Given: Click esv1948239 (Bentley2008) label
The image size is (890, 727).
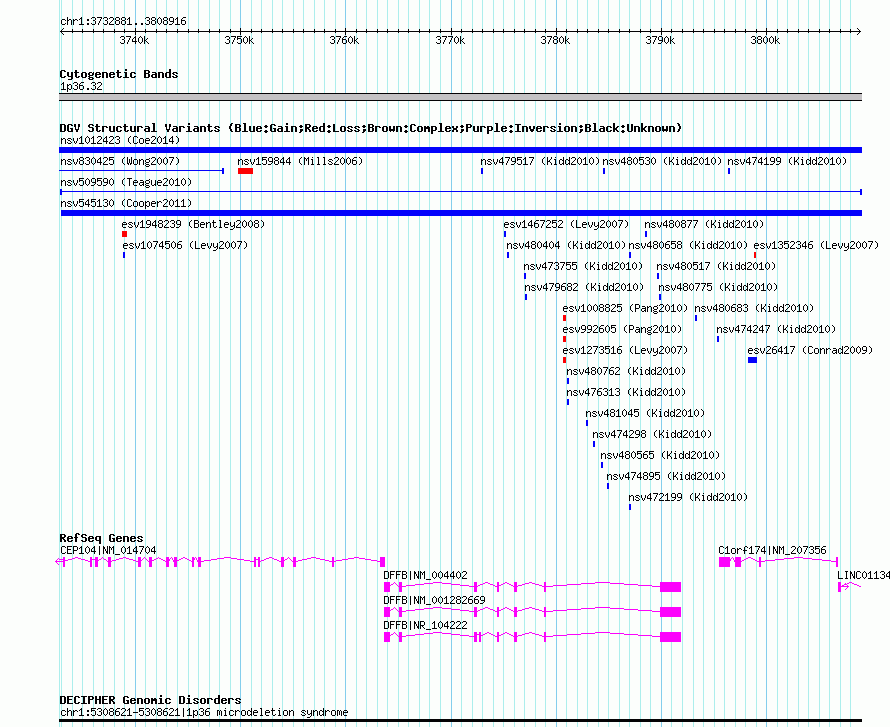Looking at the screenshot, I should [193, 224].
